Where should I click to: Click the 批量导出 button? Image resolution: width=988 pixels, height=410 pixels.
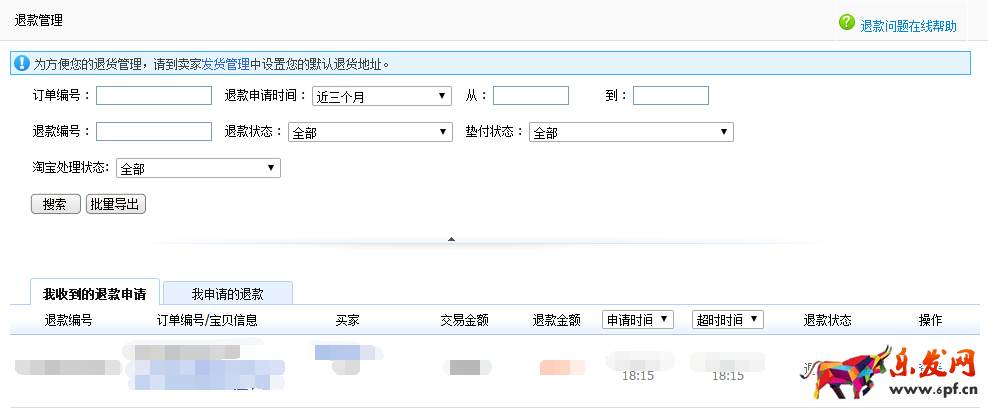pyautogui.click(x=116, y=204)
